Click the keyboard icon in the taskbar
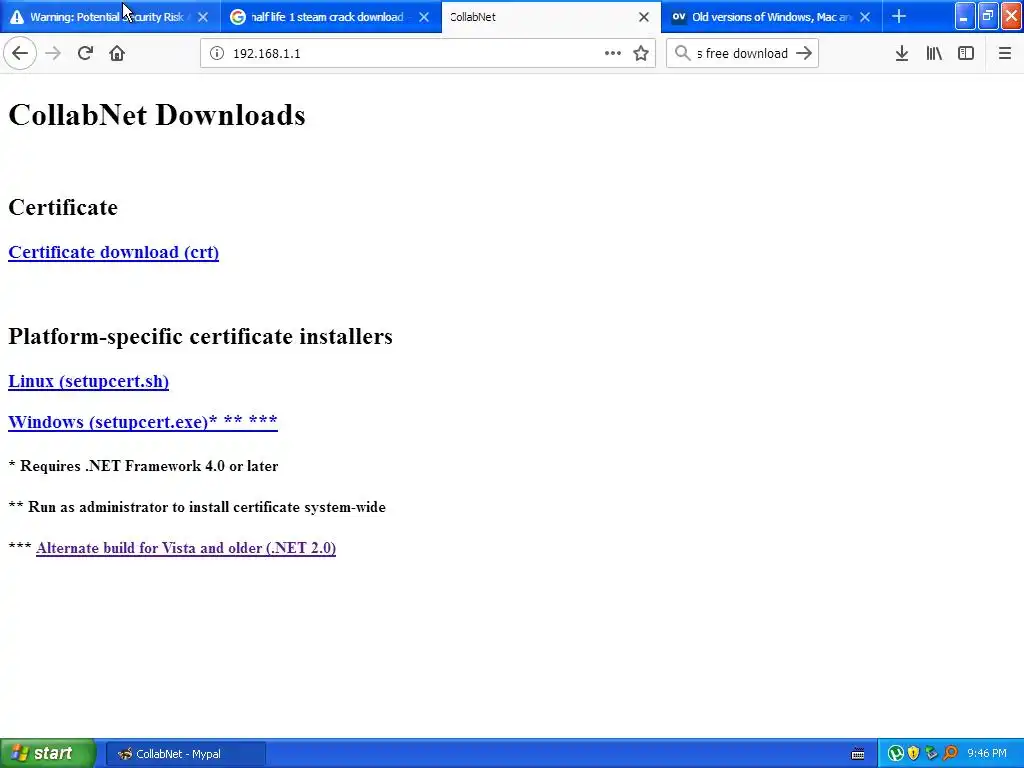This screenshot has height=768, width=1024. point(858,754)
